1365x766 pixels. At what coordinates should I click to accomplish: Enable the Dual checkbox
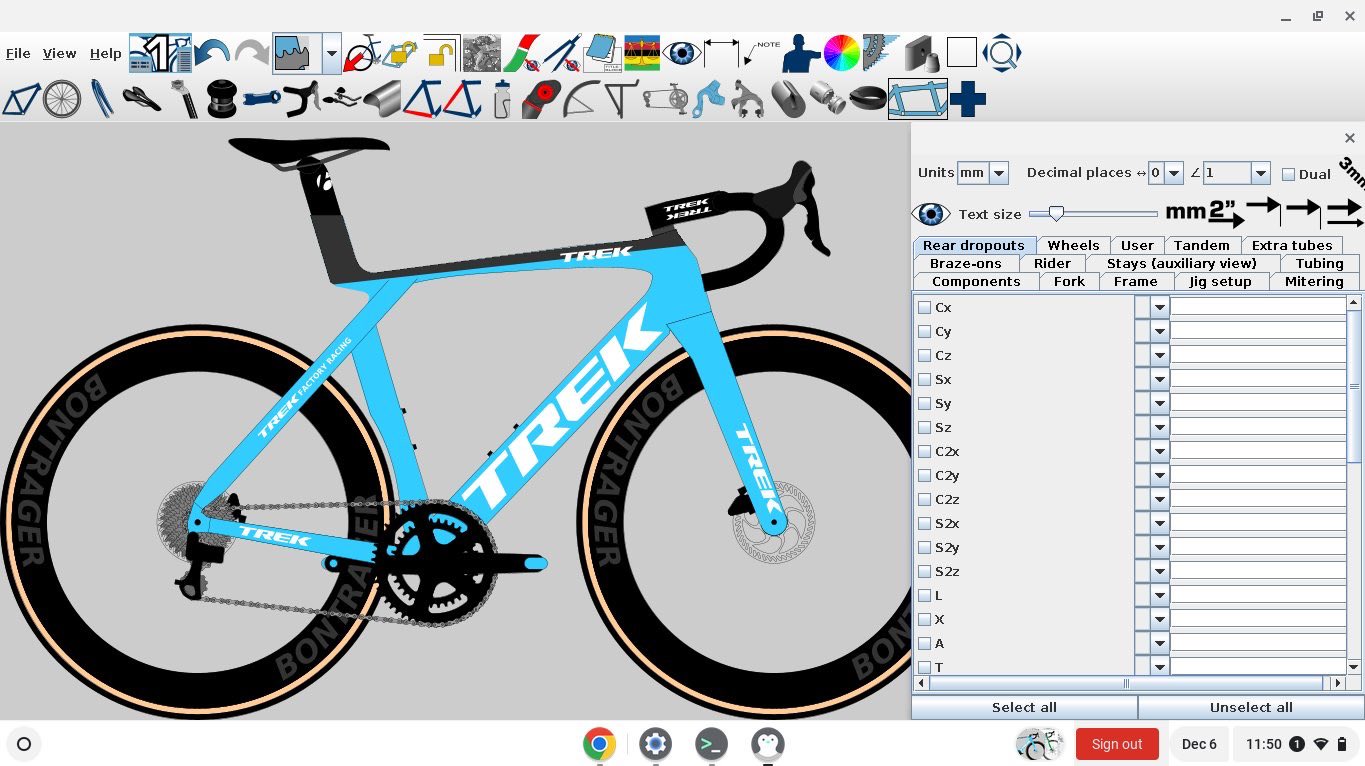click(1288, 174)
